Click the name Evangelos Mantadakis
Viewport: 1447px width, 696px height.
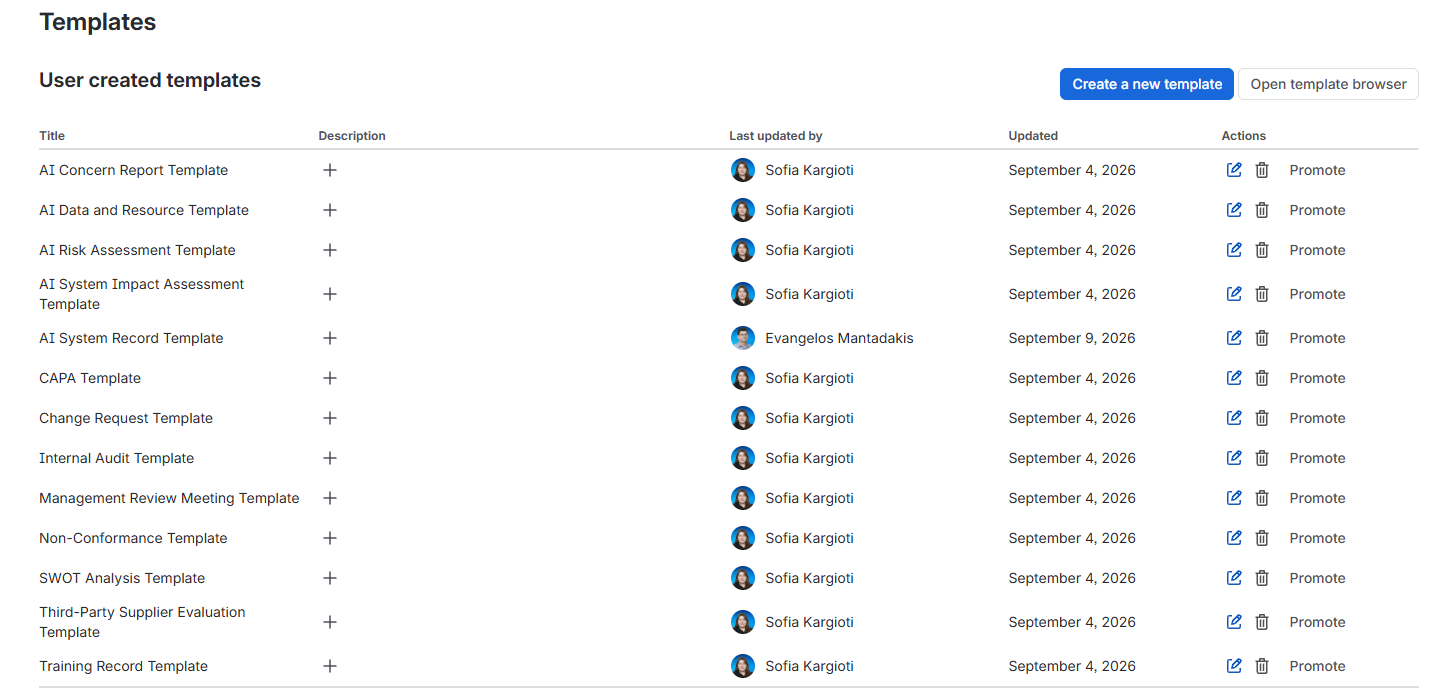[x=839, y=338]
